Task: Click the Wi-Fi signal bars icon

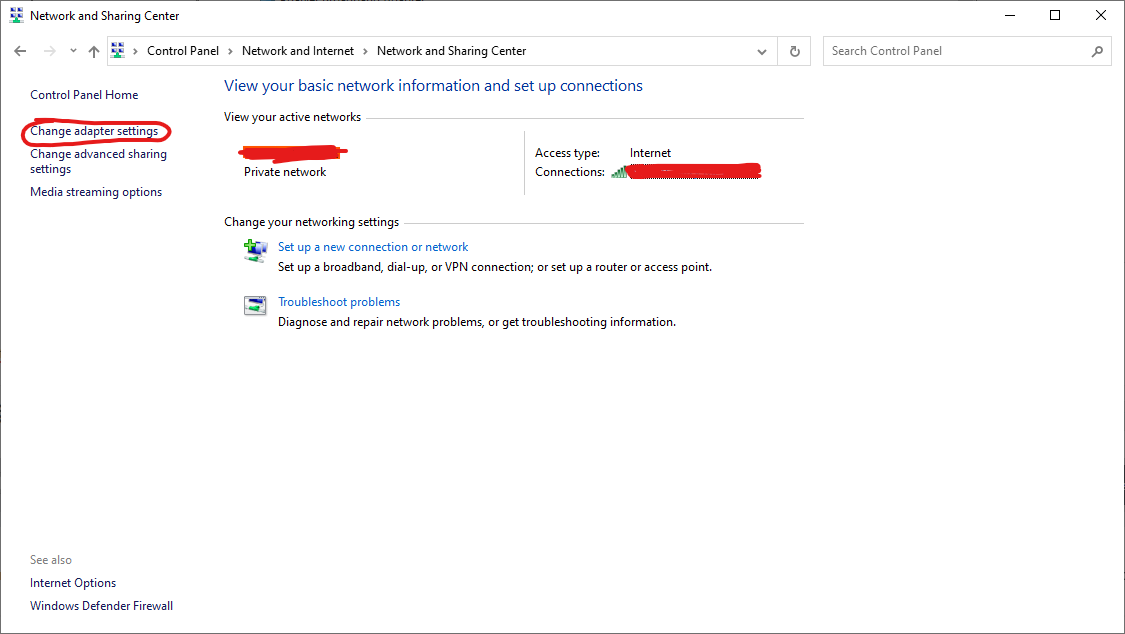Action: [618, 171]
